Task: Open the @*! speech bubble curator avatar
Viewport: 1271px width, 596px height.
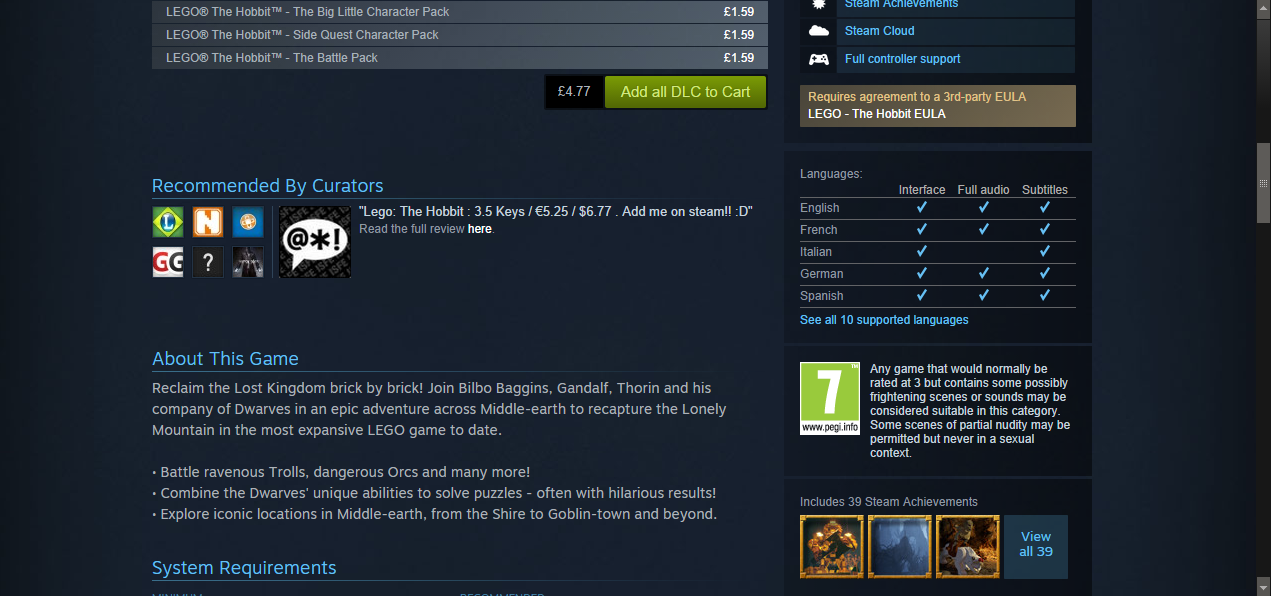Action: pyautogui.click(x=314, y=242)
